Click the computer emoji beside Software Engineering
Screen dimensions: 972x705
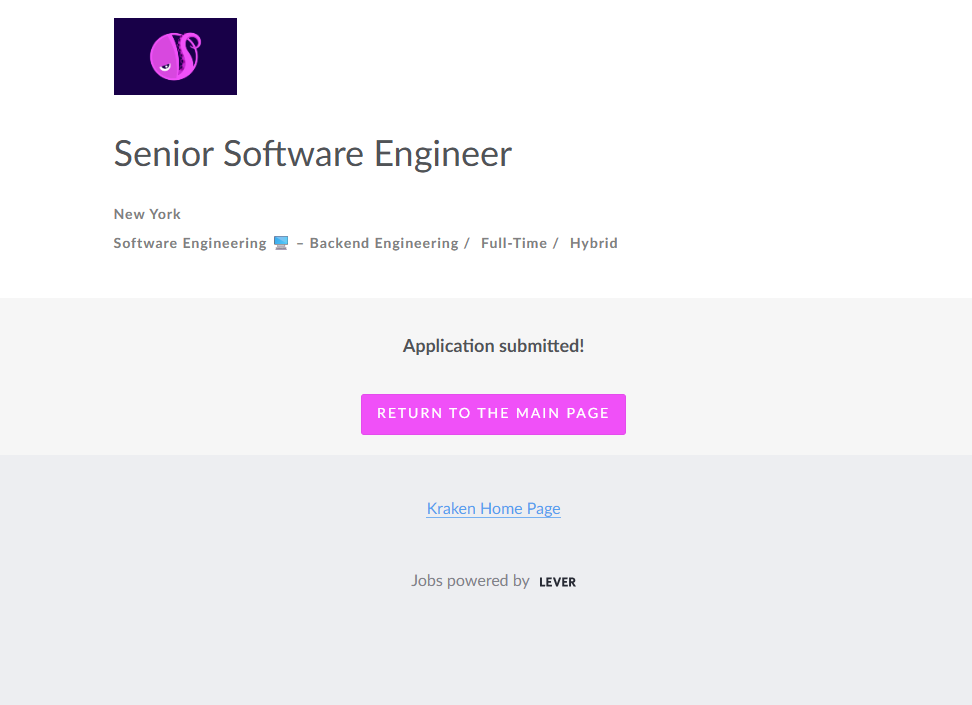[x=281, y=243]
